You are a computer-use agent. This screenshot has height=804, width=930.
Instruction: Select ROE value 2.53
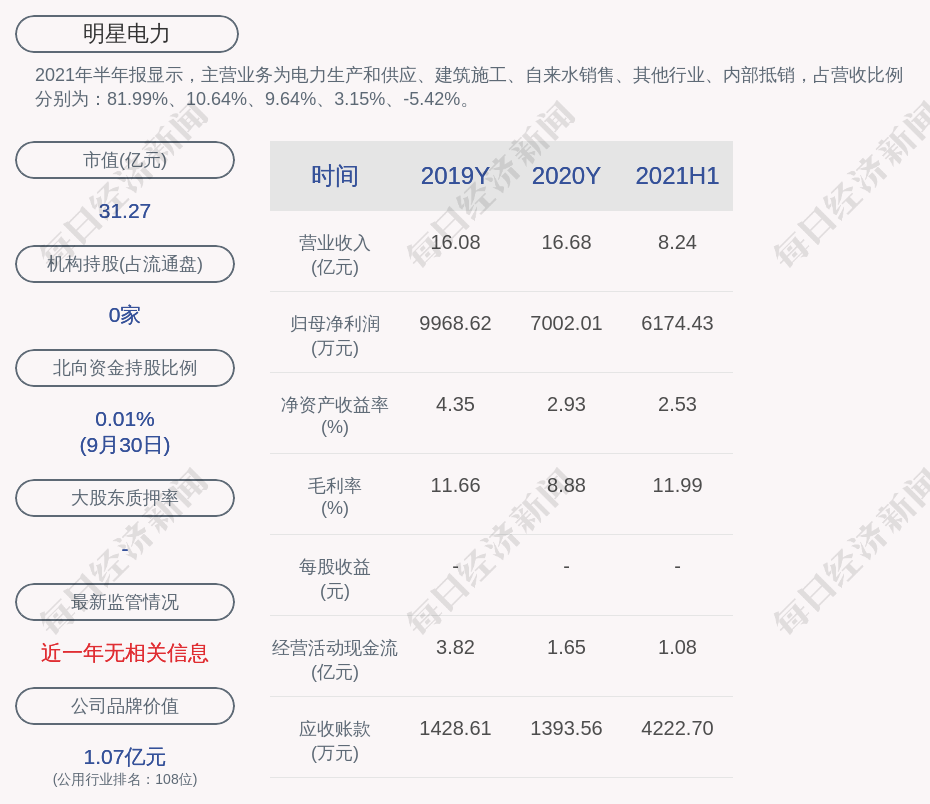pyautogui.click(x=677, y=404)
